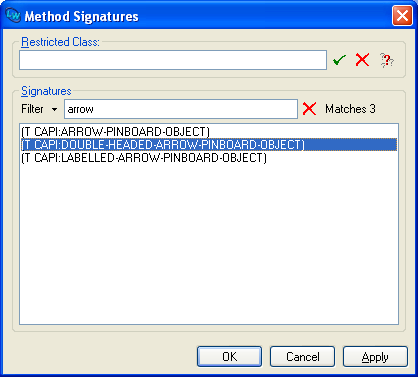This screenshot has height=377, width=418.
Task: Open the Filter options dropdown arrow
Action: coord(54,109)
